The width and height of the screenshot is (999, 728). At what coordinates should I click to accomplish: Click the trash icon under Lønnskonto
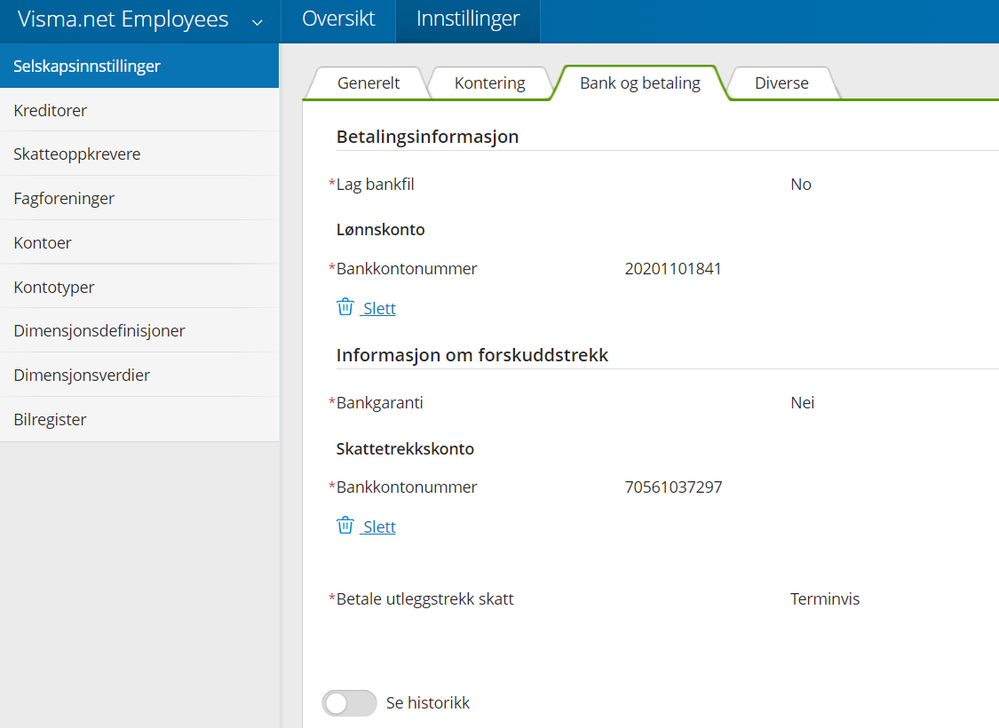pyautogui.click(x=345, y=307)
